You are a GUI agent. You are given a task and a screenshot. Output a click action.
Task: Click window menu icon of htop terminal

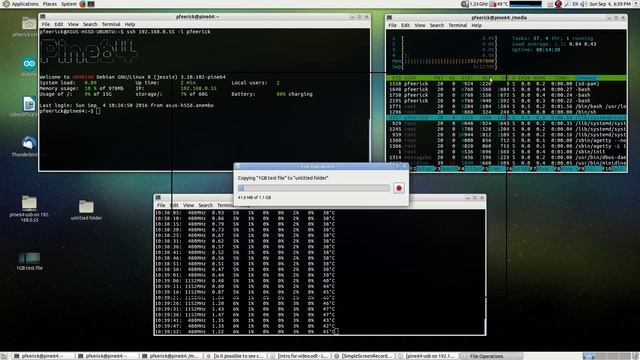[x=389, y=18]
